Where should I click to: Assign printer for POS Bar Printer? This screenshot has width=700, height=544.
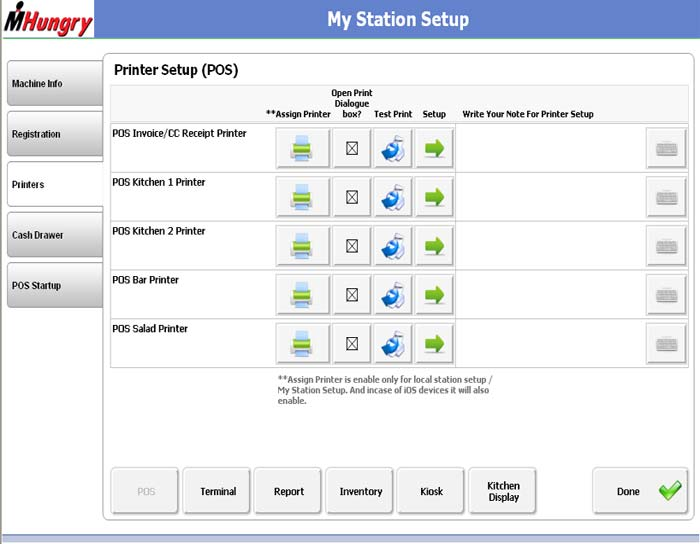pyautogui.click(x=303, y=295)
